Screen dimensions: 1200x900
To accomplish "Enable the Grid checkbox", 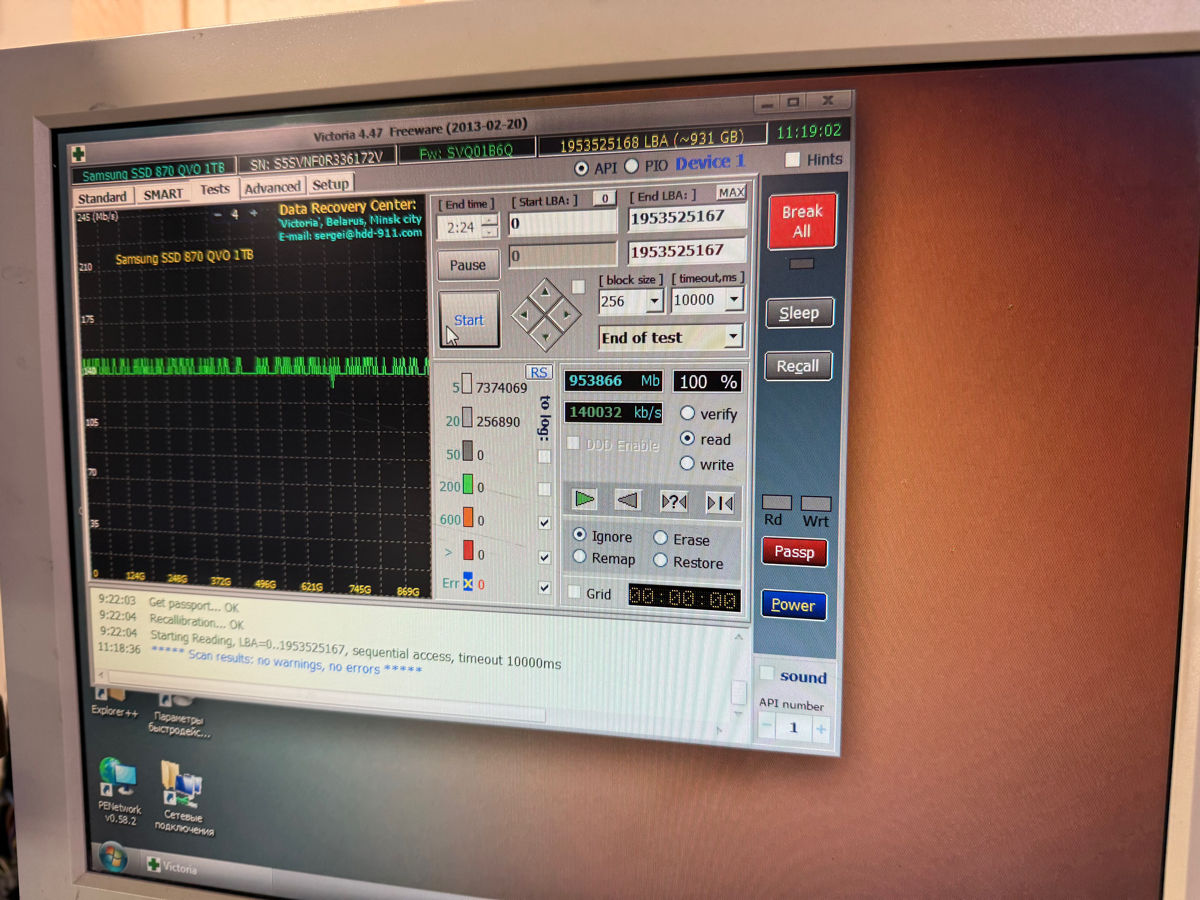I will (574, 592).
